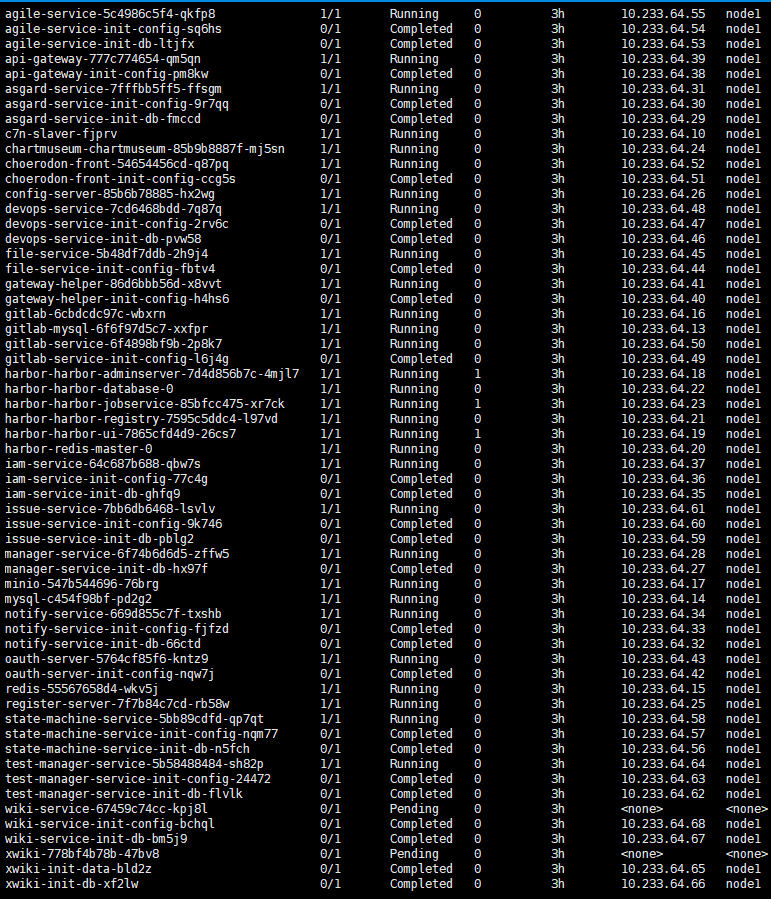Viewport: 771px width, 899px height.
Task: Select harbor-harbor-database-0 pod name
Action: click(89, 389)
